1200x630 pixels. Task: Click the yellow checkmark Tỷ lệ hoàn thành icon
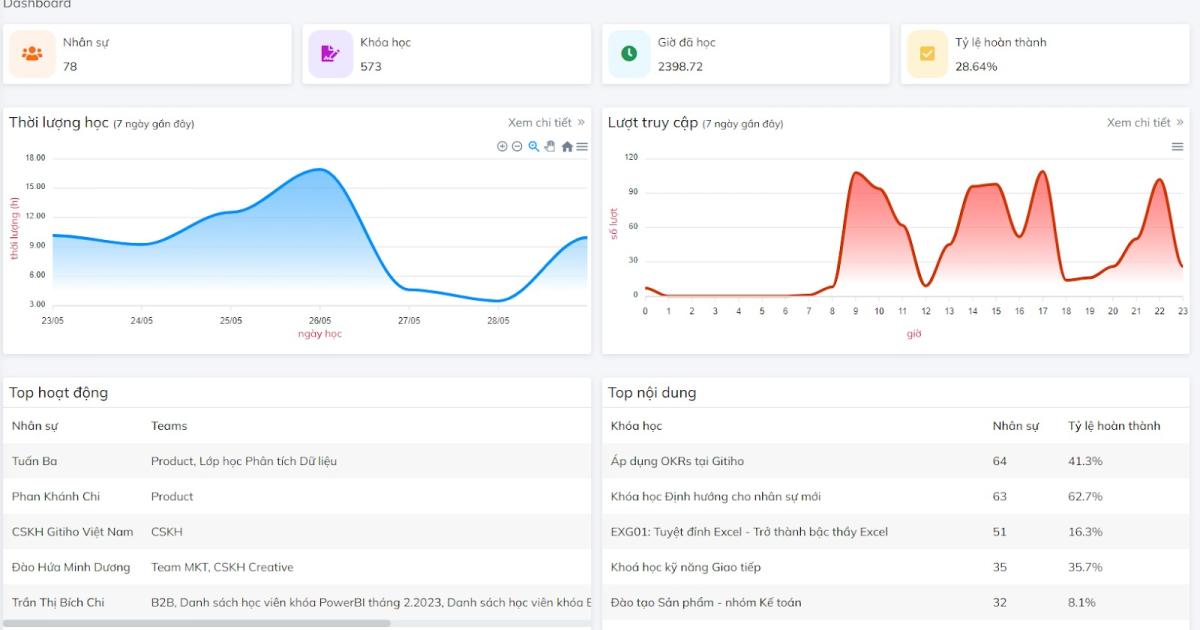[927, 54]
